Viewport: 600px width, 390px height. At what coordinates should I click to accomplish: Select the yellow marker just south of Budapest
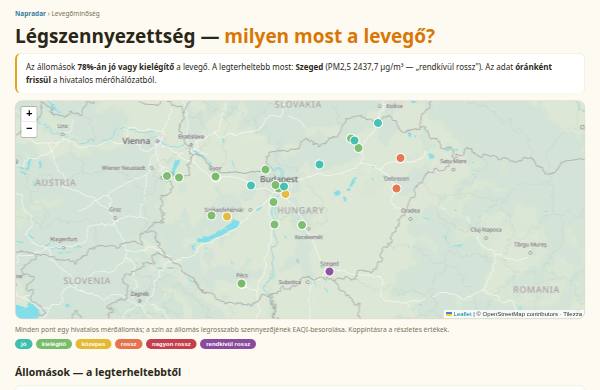point(285,194)
